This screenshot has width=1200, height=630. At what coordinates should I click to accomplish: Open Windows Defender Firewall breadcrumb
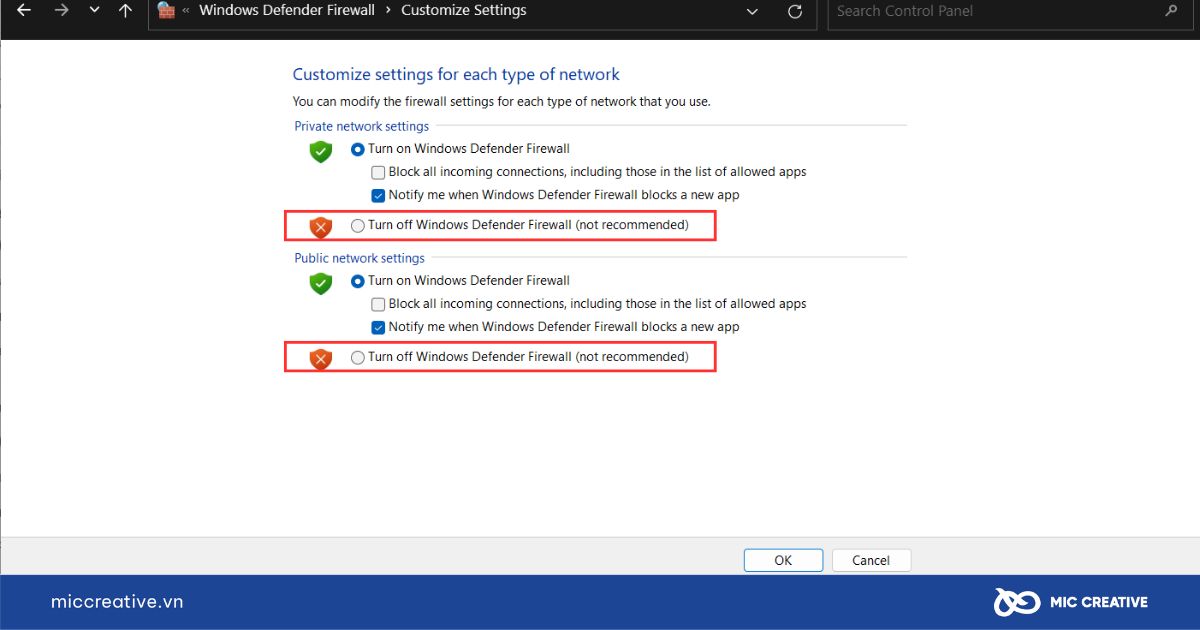tap(287, 11)
